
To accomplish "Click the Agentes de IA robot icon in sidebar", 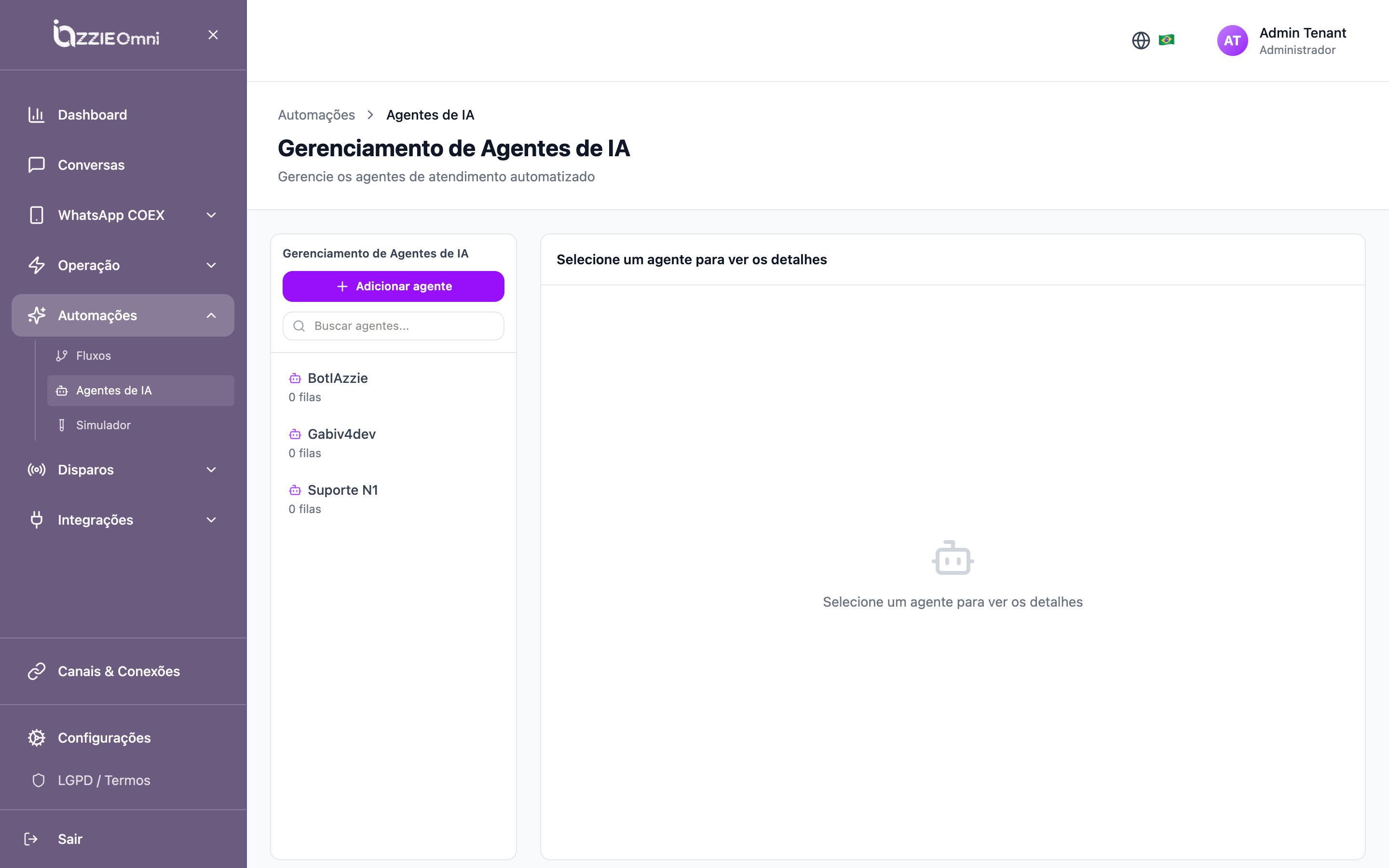I will pyautogui.click(x=61, y=391).
